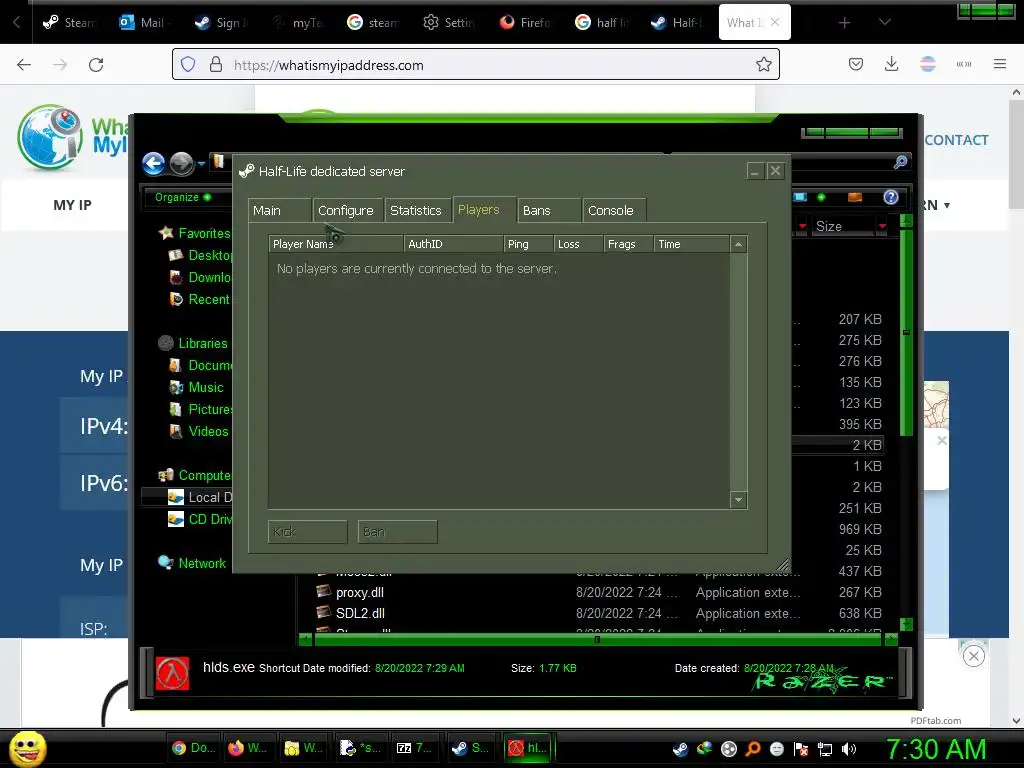Open the Console tab
The image size is (1024, 768).
click(x=613, y=210)
